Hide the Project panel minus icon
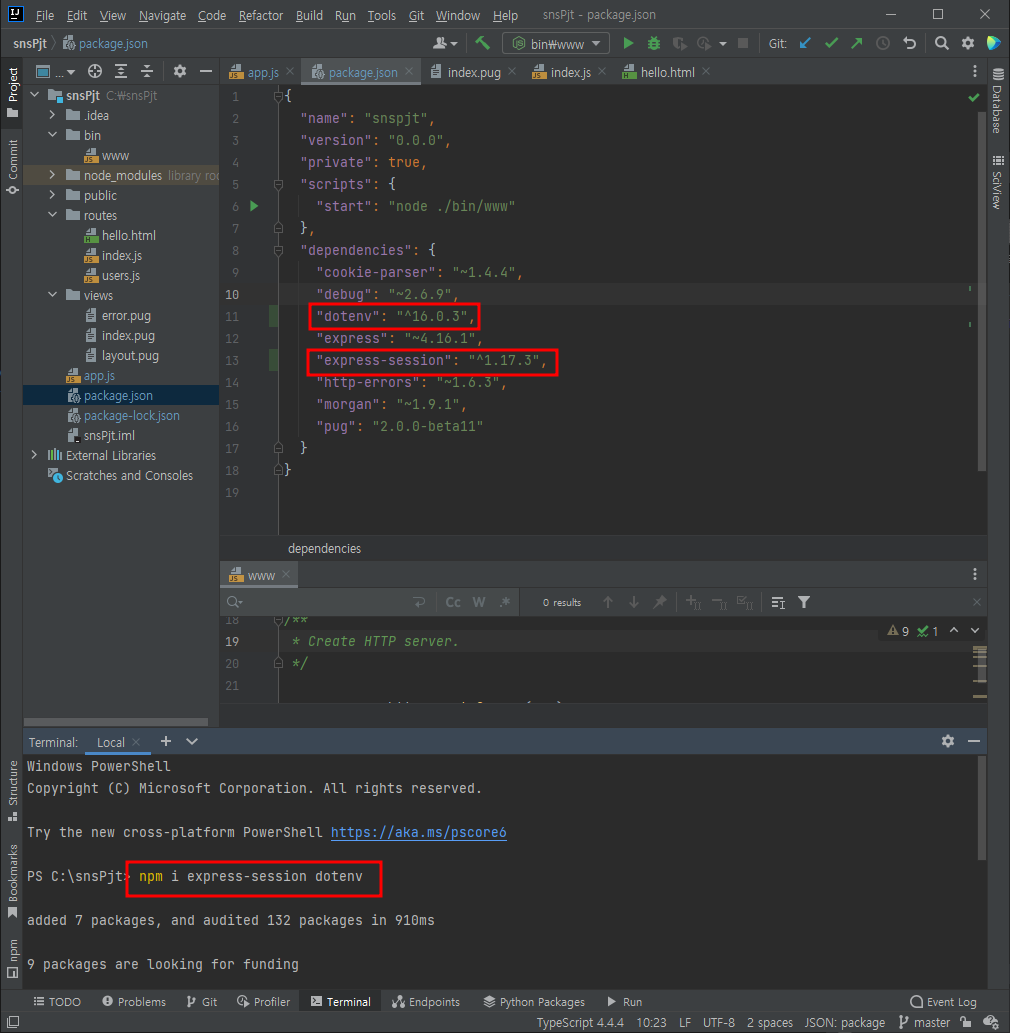This screenshot has width=1010, height=1033. coord(206,71)
